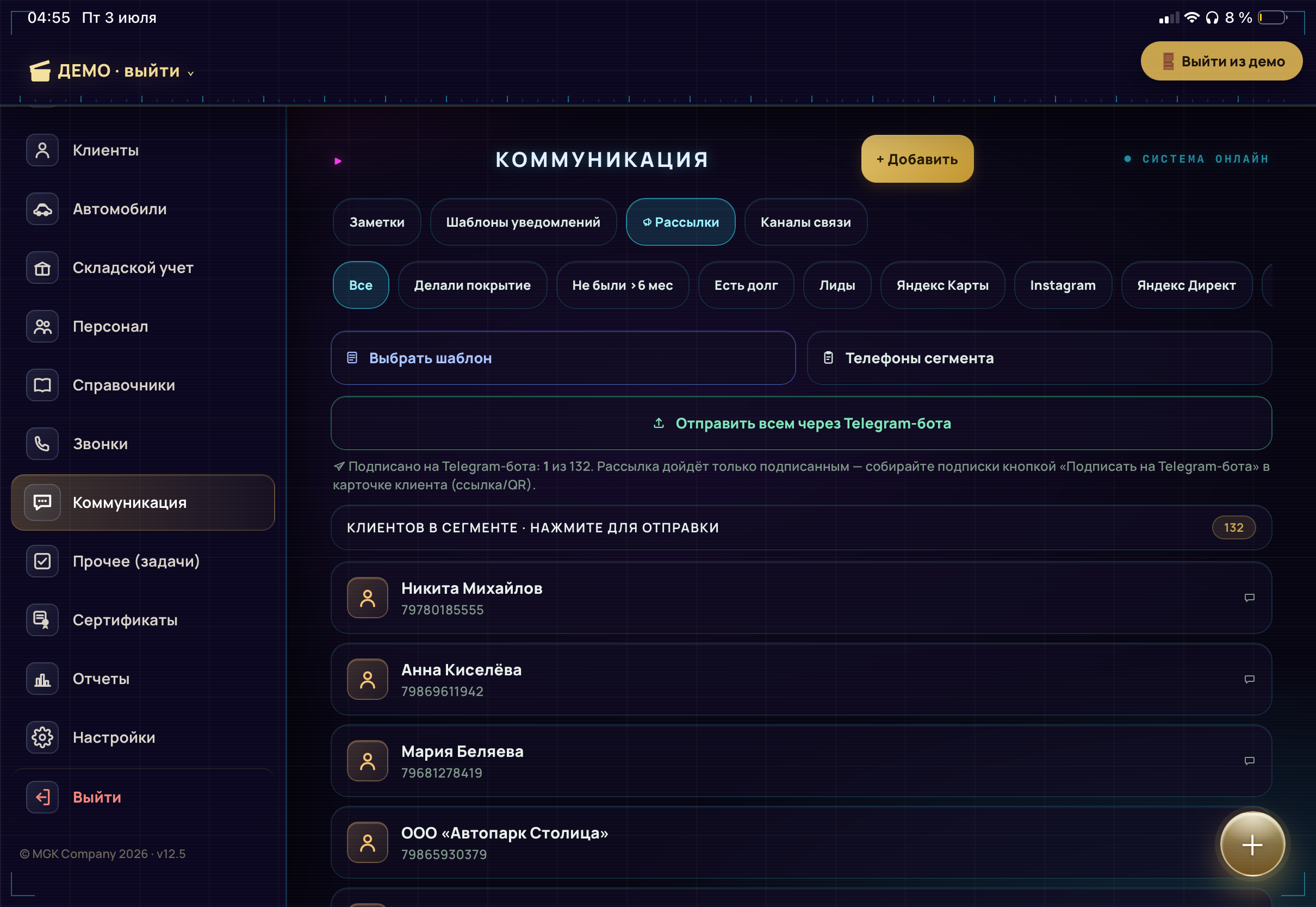The width and height of the screenshot is (1316, 907).
Task: Click avatar icon of Никита Михайлов
Action: pos(368,597)
